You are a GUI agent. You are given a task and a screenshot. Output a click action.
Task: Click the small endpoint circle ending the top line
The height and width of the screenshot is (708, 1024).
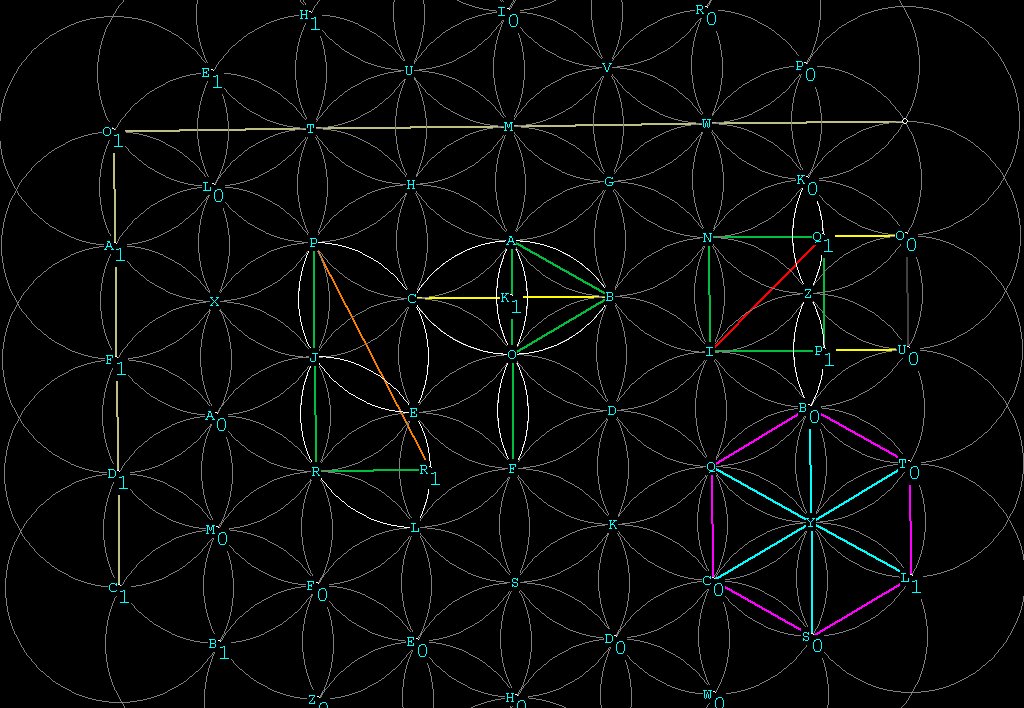click(905, 122)
